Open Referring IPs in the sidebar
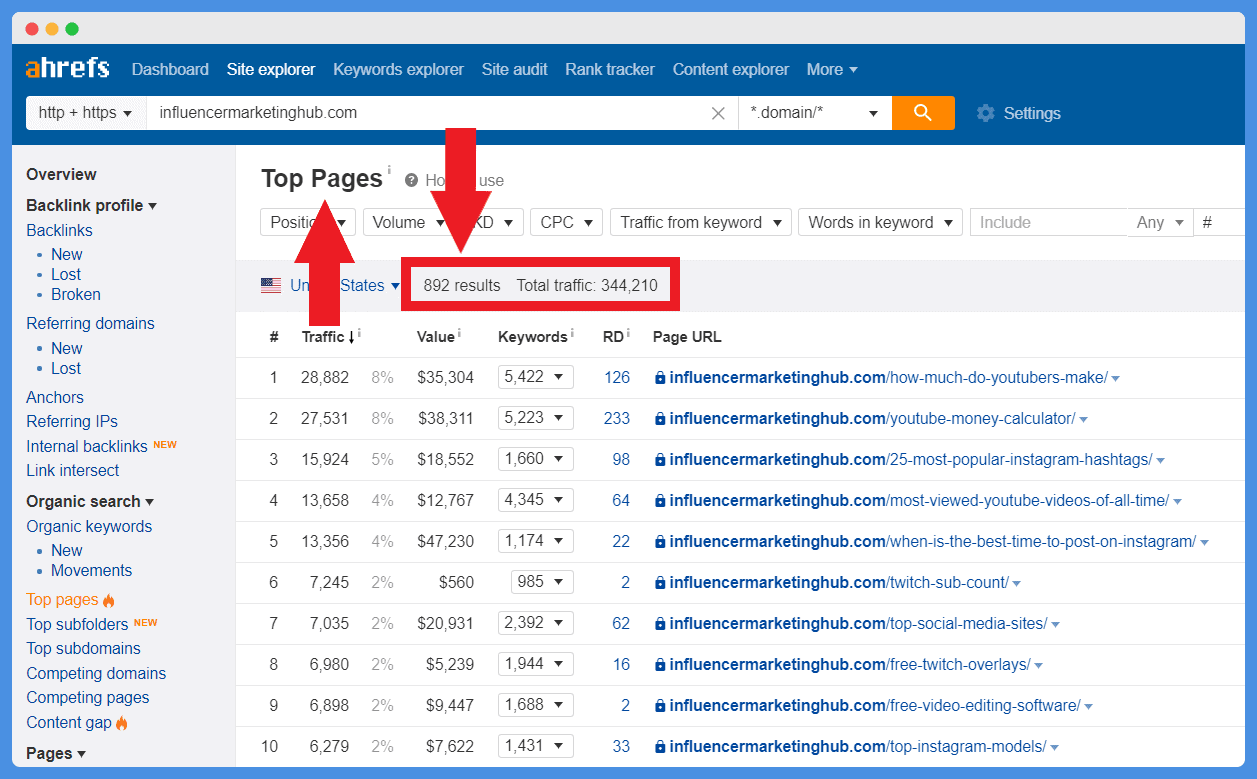This screenshot has height=779, width=1257. pos(72,421)
